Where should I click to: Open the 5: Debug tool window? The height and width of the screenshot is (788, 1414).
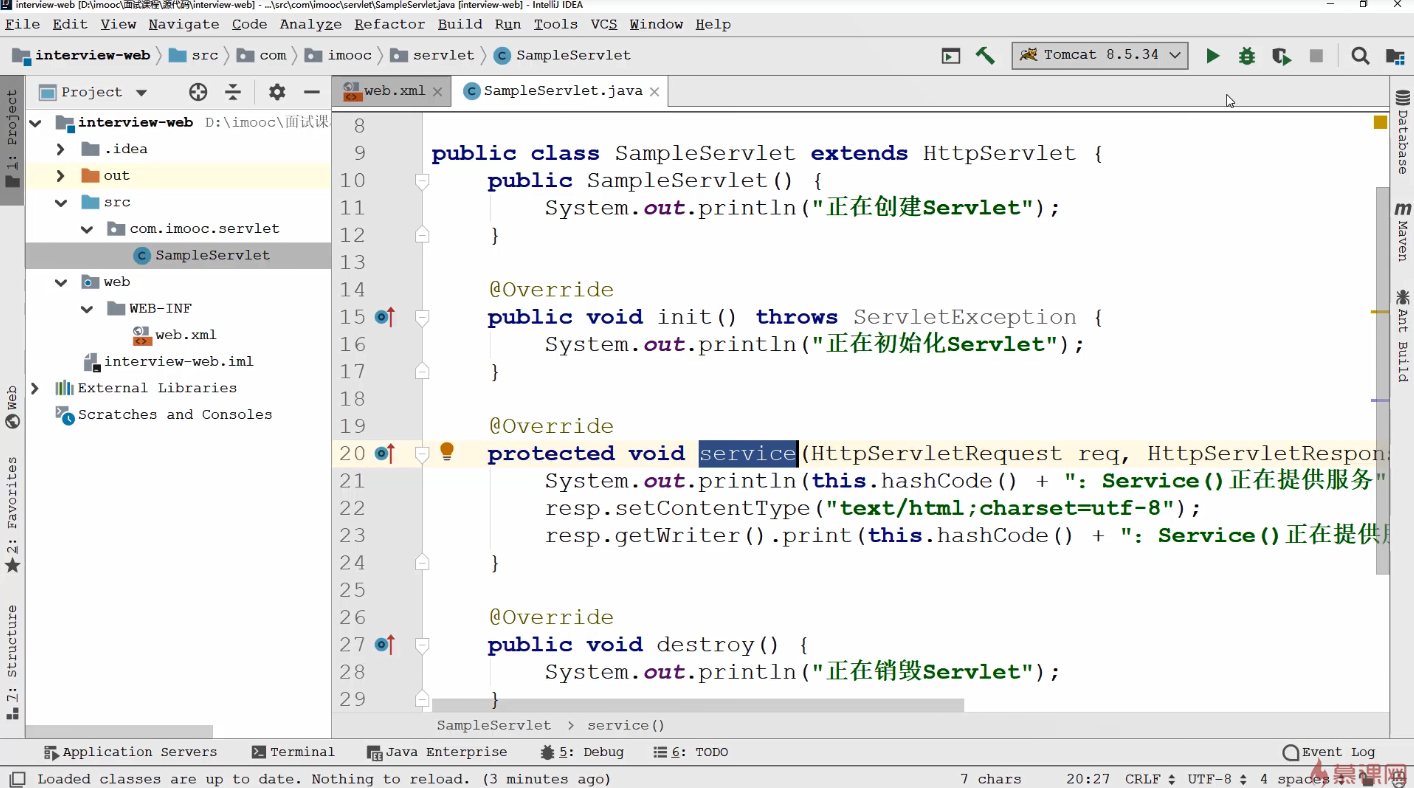[582, 752]
